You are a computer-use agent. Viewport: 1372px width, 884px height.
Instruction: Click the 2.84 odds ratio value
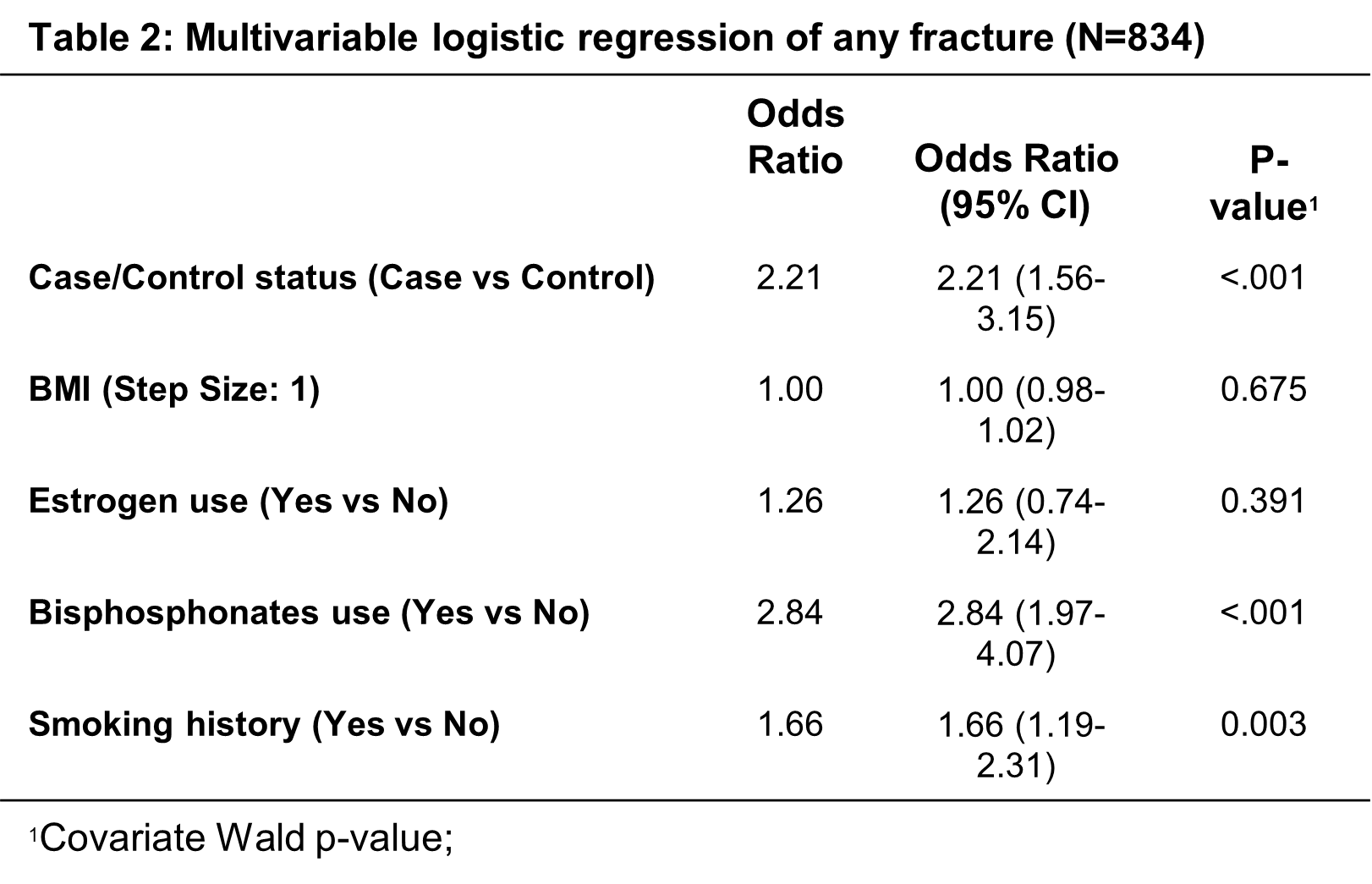(x=789, y=613)
